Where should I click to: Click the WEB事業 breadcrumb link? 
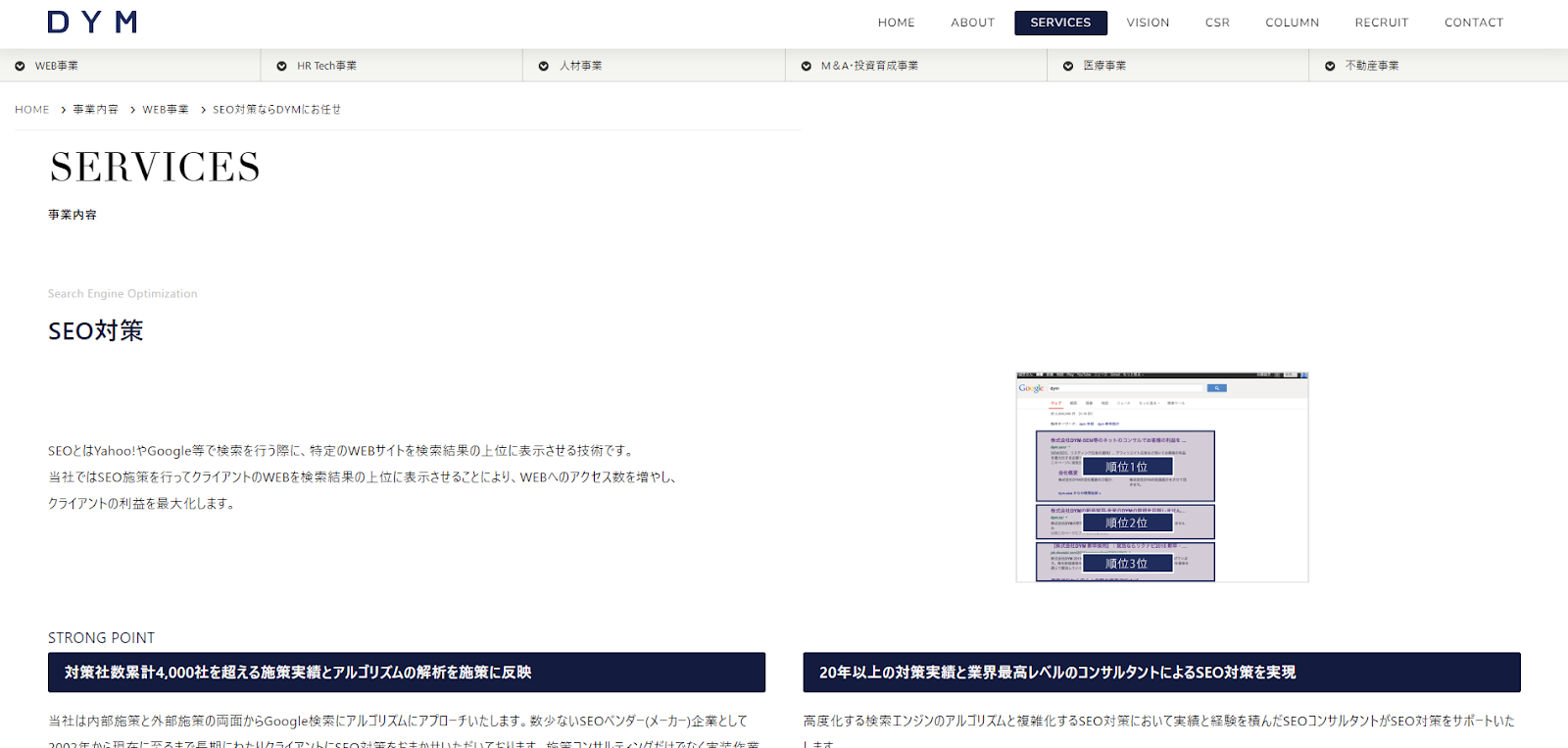[x=166, y=110]
